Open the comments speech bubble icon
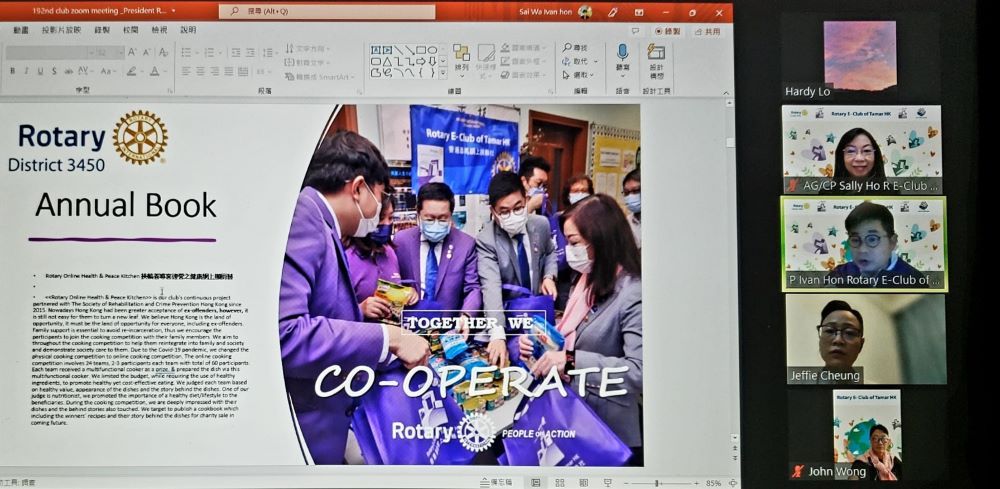1000x489 pixels. (x=635, y=31)
